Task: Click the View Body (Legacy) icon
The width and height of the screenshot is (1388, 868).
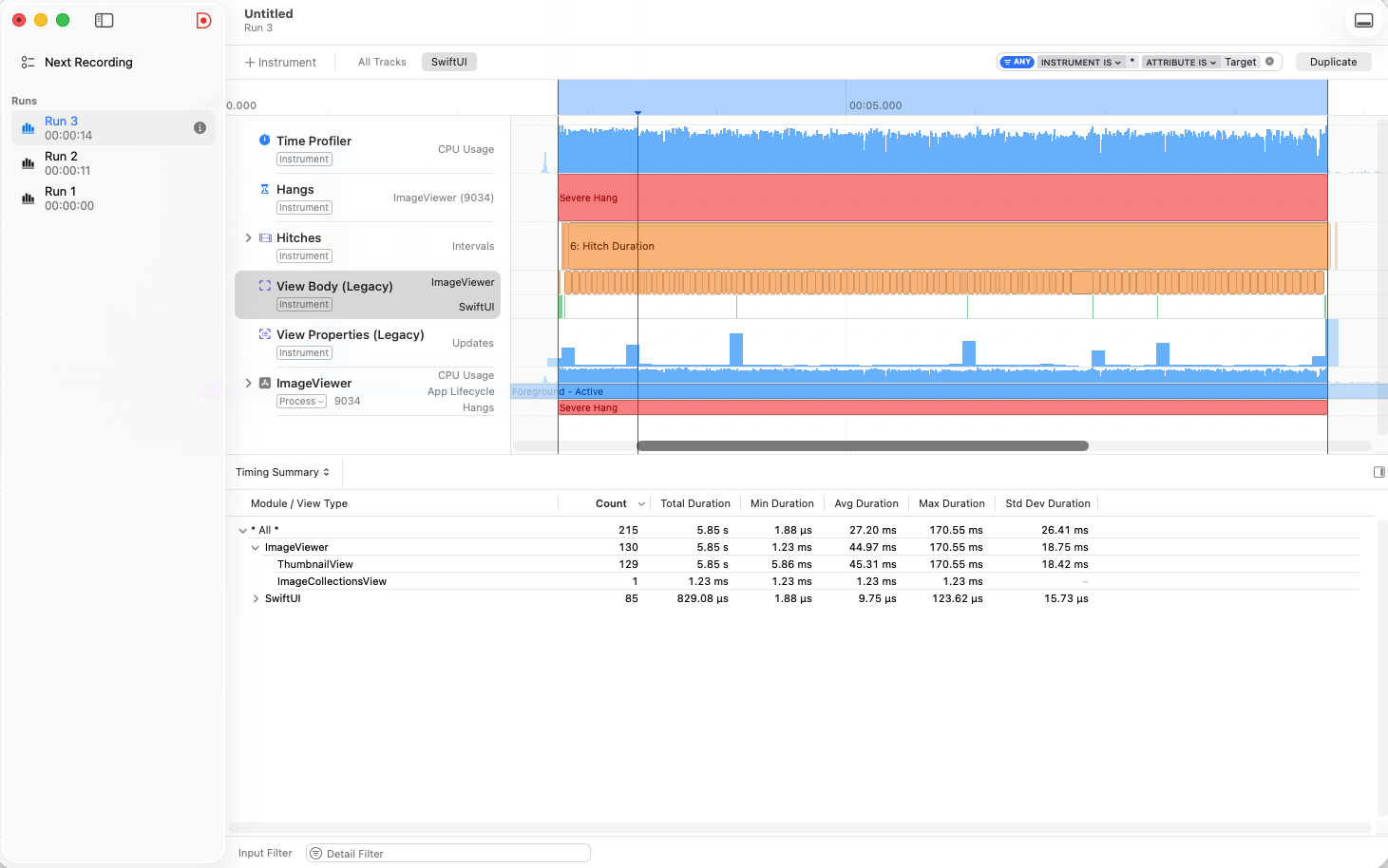Action: coord(265,285)
